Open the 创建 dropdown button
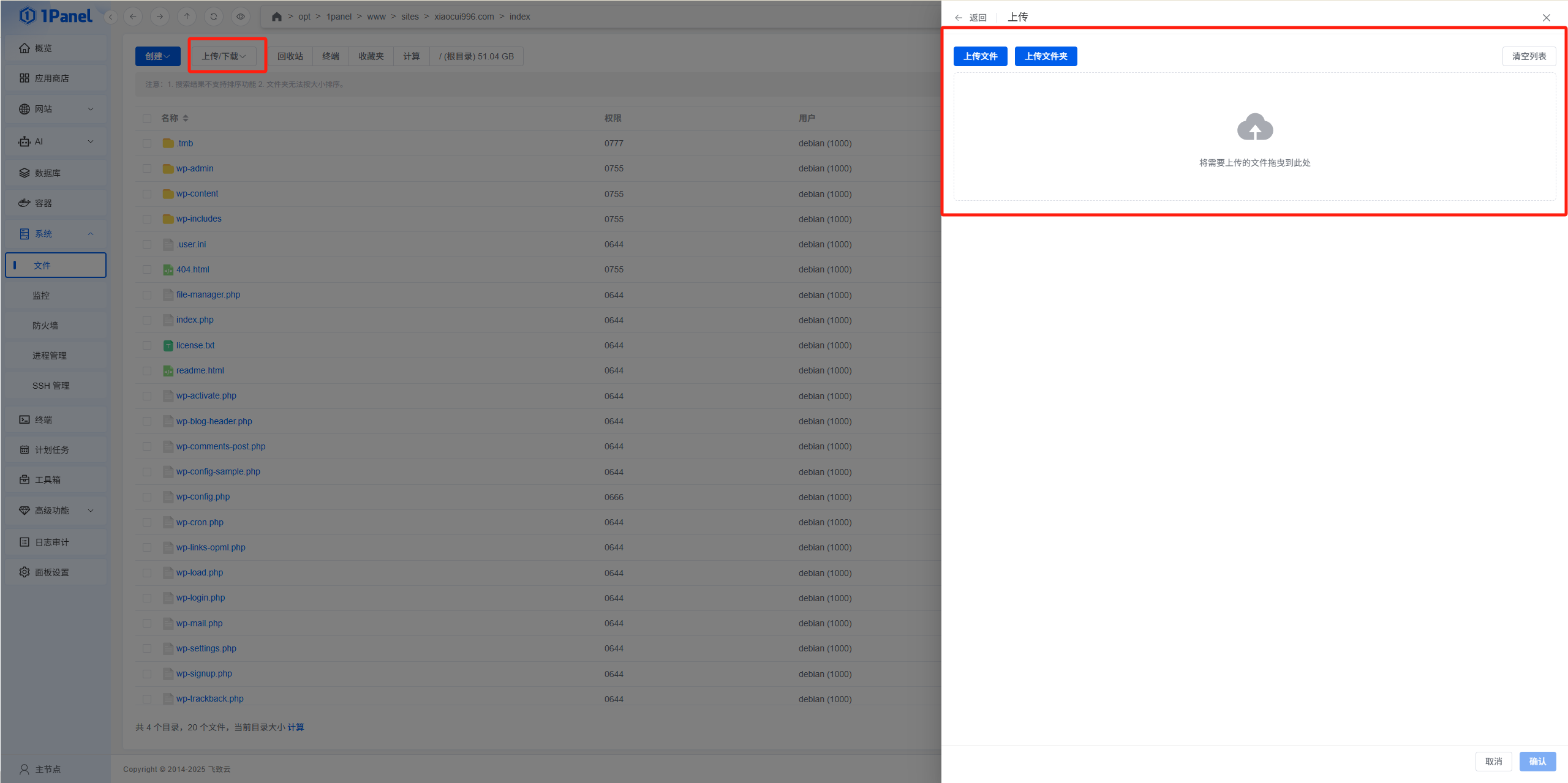 tap(157, 56)
